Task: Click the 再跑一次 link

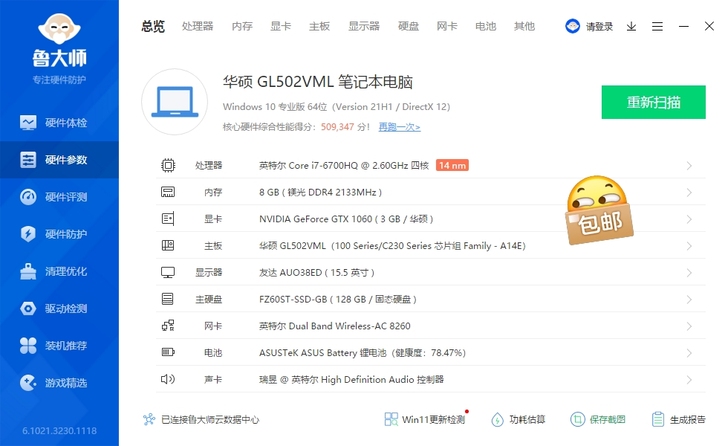Action: (x=399, y=127)
